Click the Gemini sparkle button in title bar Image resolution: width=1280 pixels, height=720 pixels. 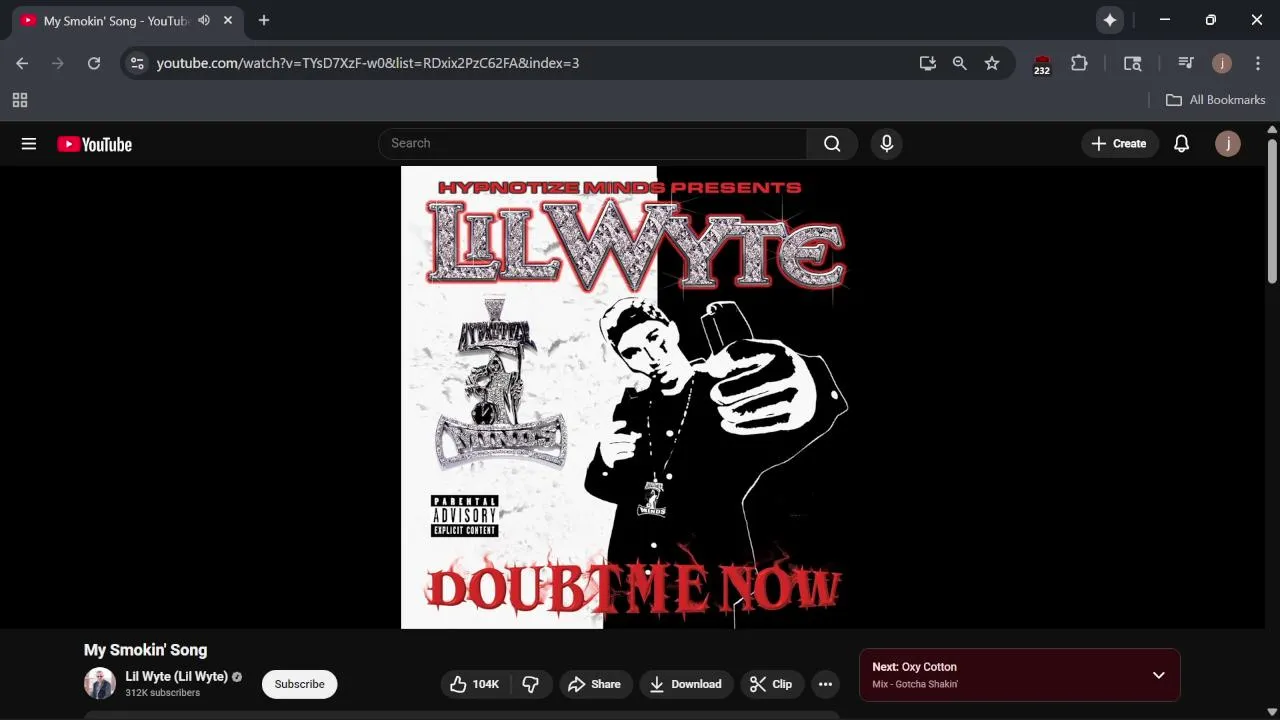tap(1110, 20)
